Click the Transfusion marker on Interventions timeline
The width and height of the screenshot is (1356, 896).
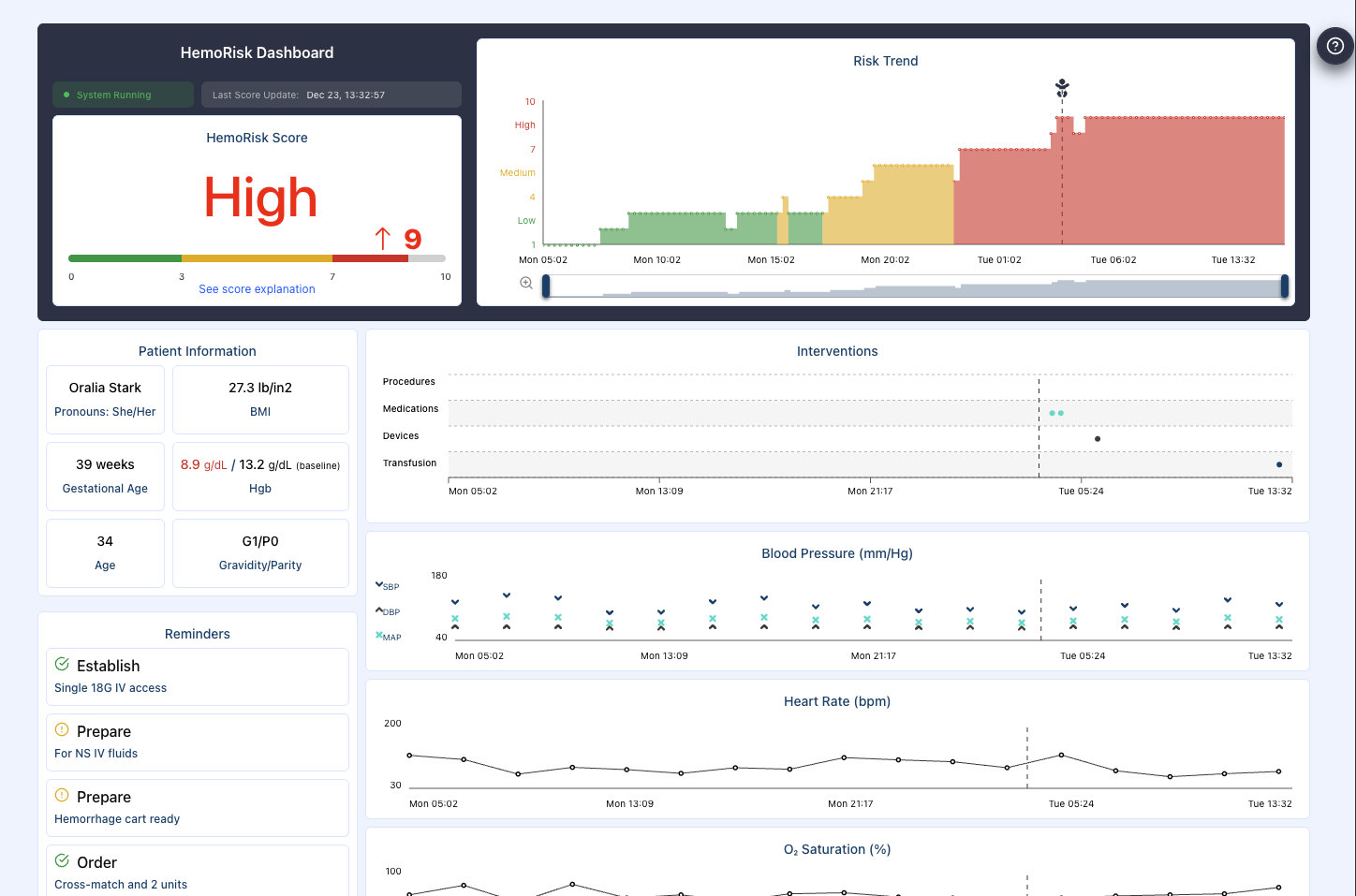point(1278,464)
